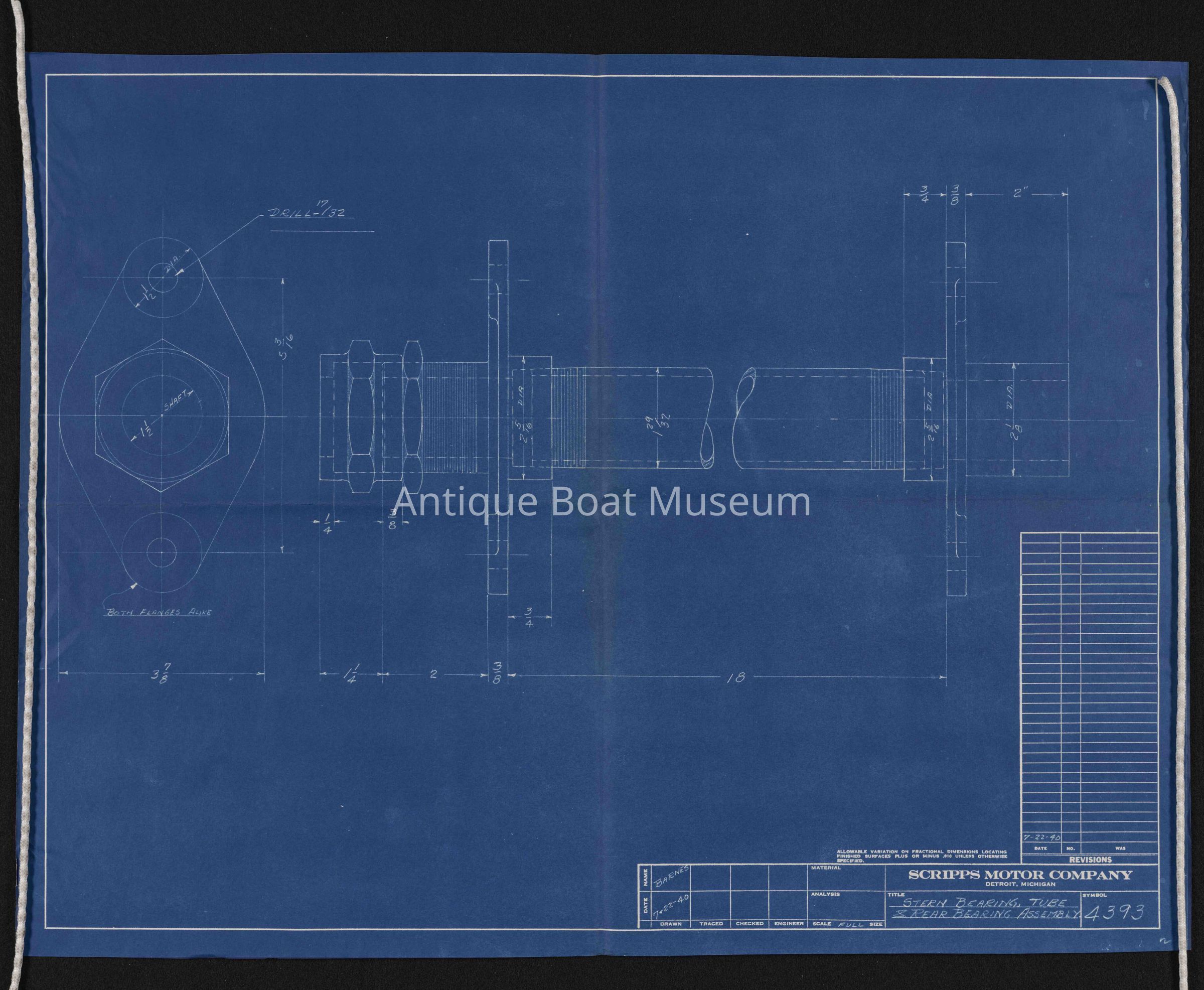Click the 18 length dimension
Image resolution: width=1204 pixels, height=990 pixels.
pyautogui.click(x=736, y=678)
